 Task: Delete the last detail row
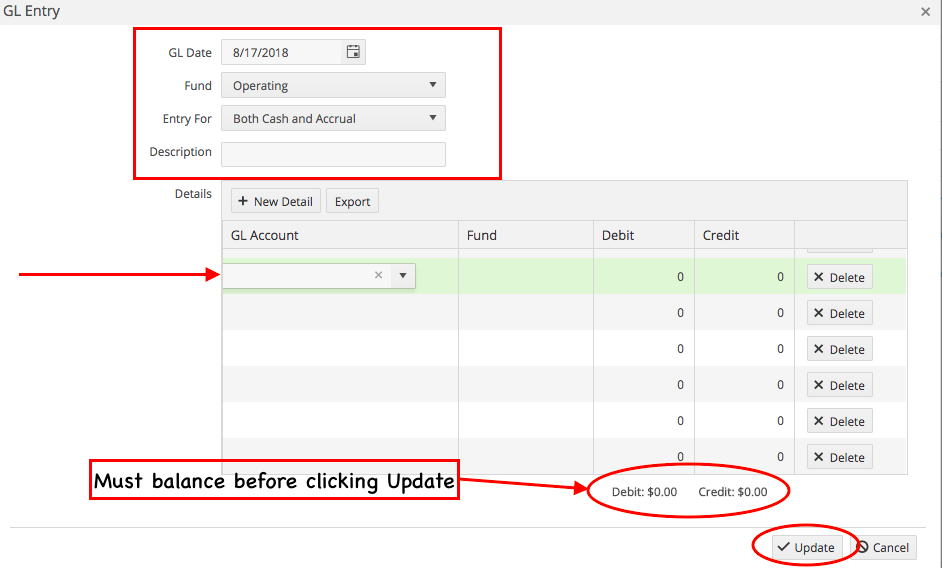pyautogui.click(x=839, y=457)
